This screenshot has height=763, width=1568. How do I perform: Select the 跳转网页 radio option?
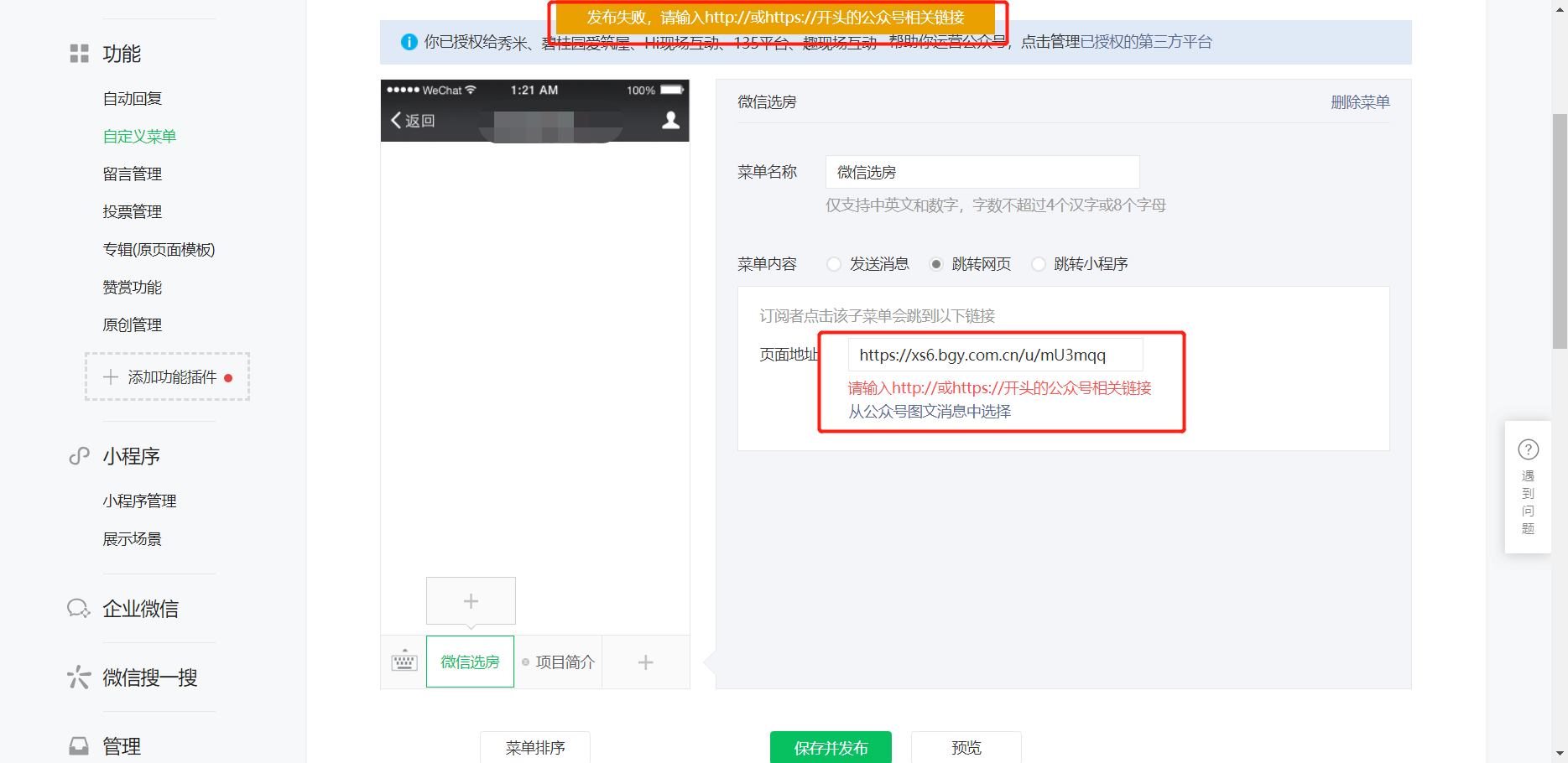pos(936,264)
